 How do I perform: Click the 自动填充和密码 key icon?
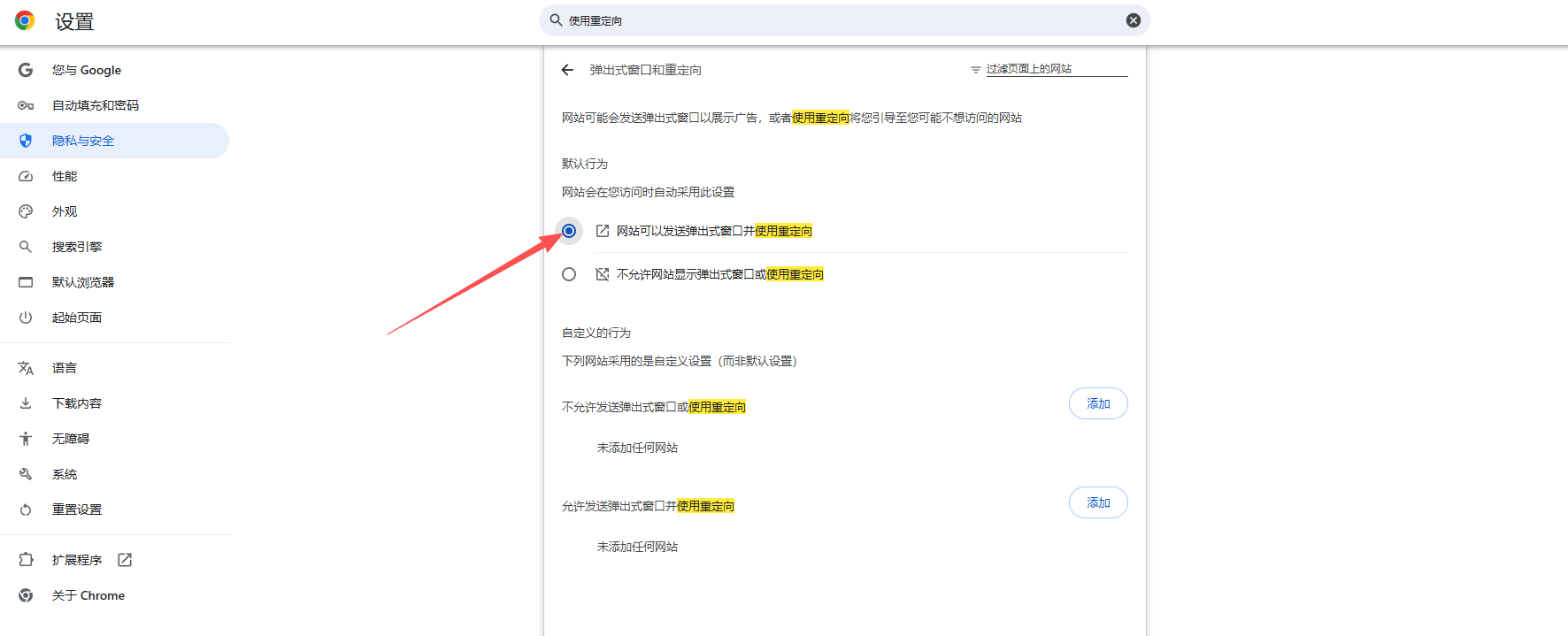pyautogui.click(x=26, y=105)
